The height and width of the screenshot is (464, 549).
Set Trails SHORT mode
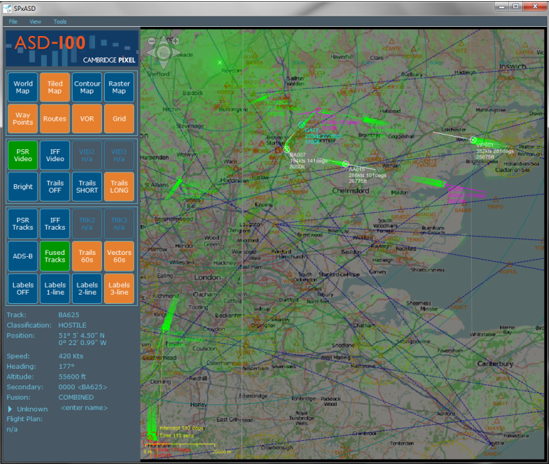(x=87, y=187)
